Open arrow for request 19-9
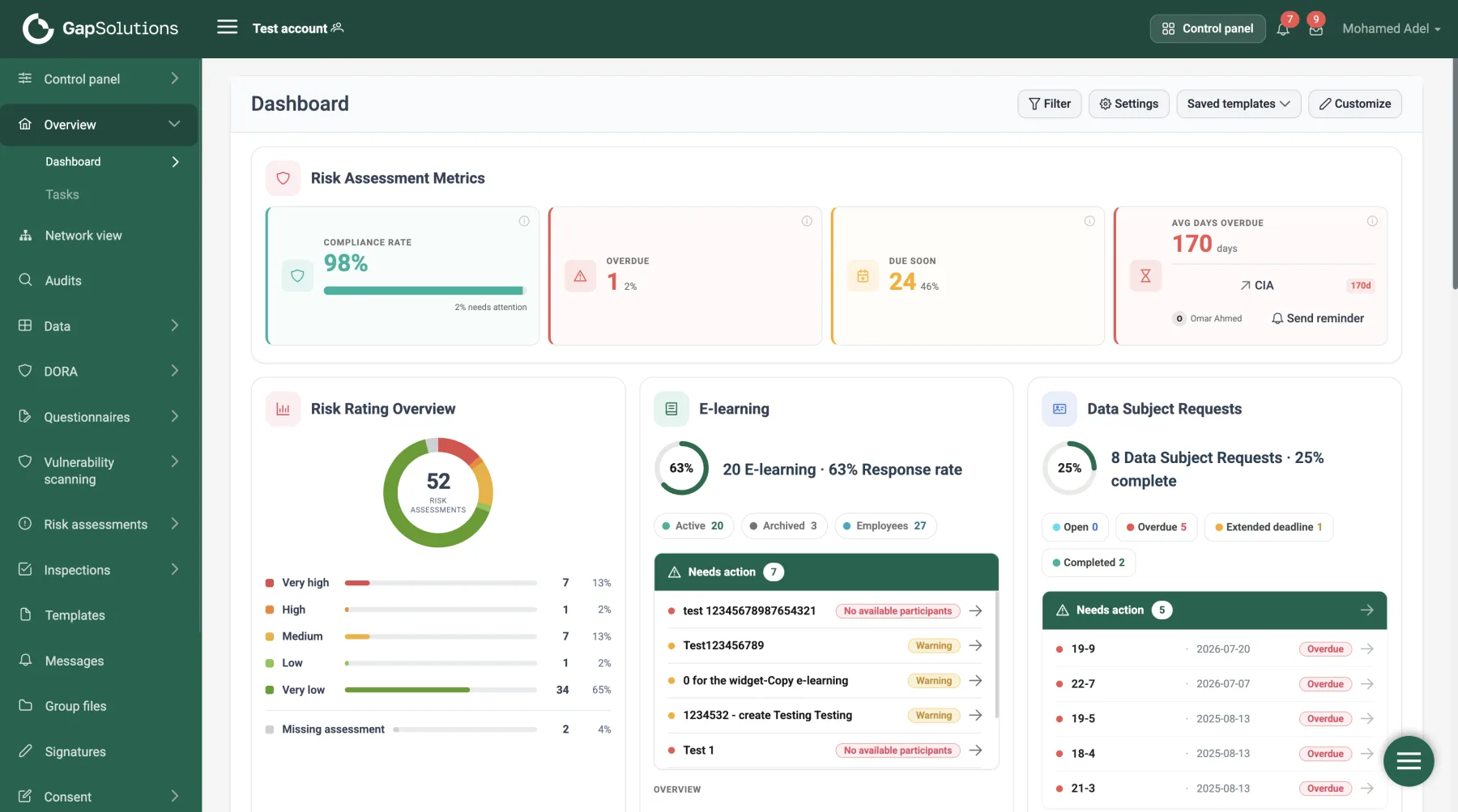The height and width of the screenshot is (812, 1458). click(1367, 649)
